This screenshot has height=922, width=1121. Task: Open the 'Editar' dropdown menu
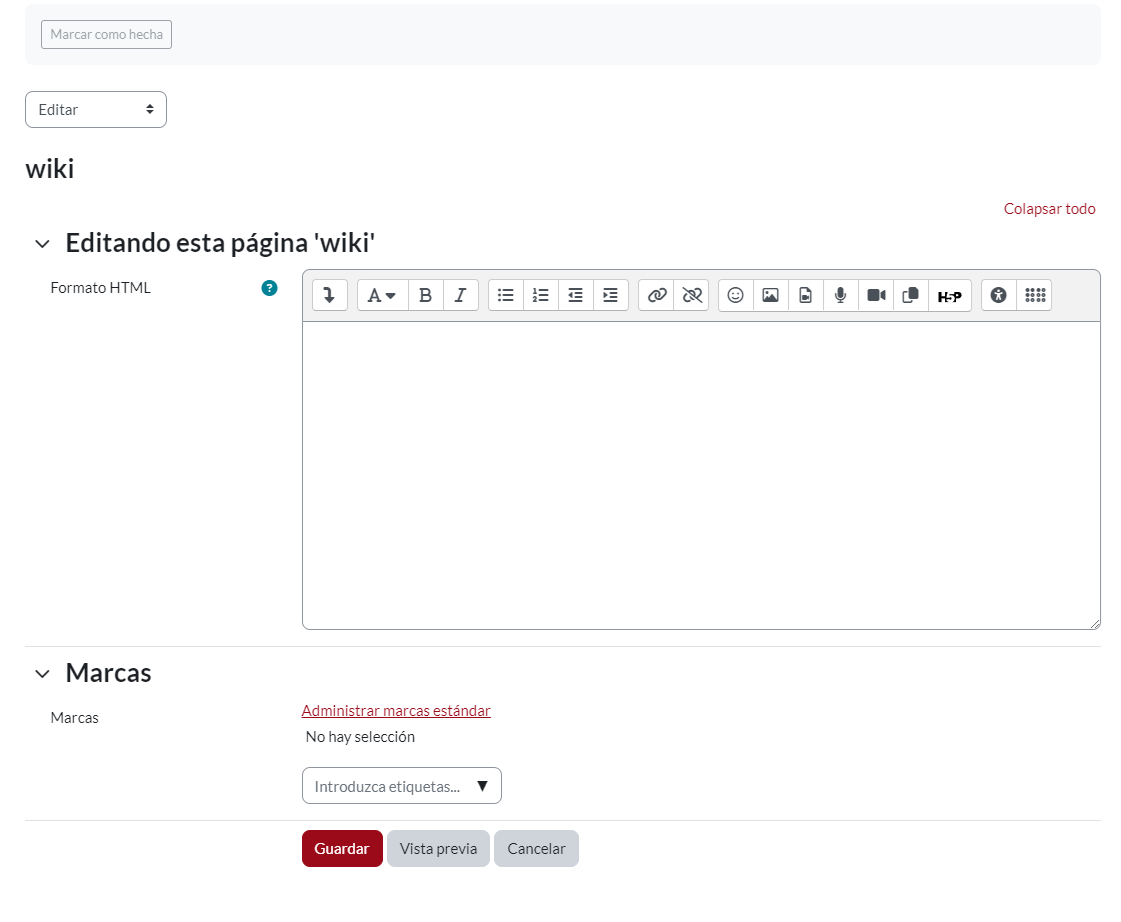(x=96, y=110)
